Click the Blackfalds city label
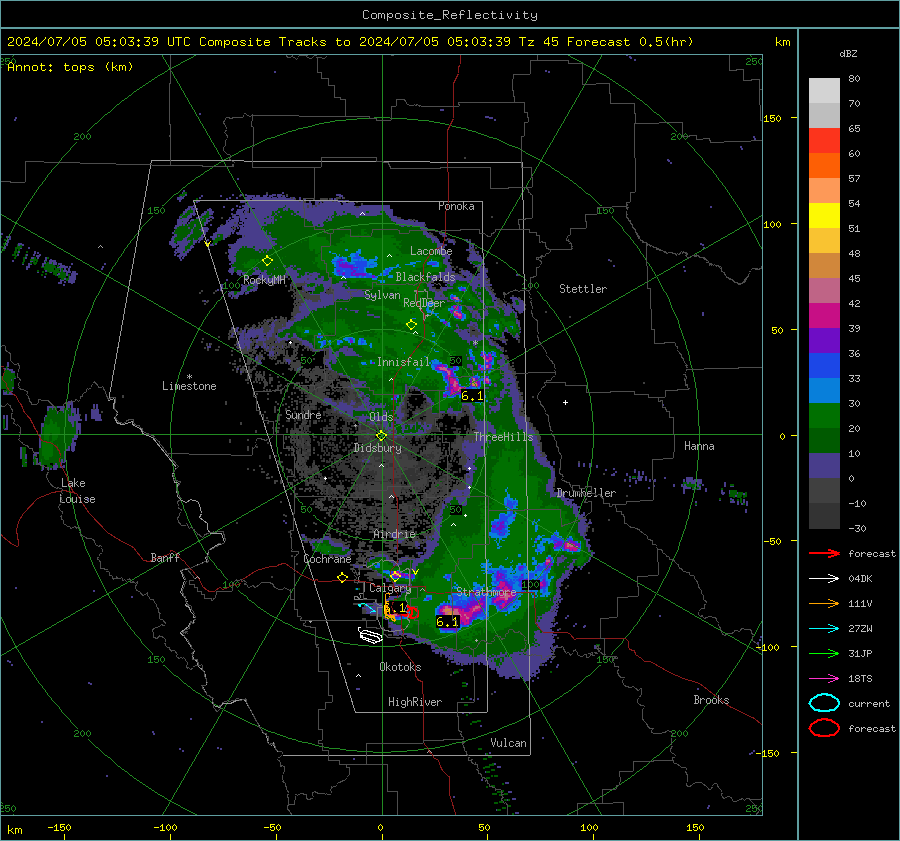Viewport: 900px width, 841px height. (x=425, y=277)
